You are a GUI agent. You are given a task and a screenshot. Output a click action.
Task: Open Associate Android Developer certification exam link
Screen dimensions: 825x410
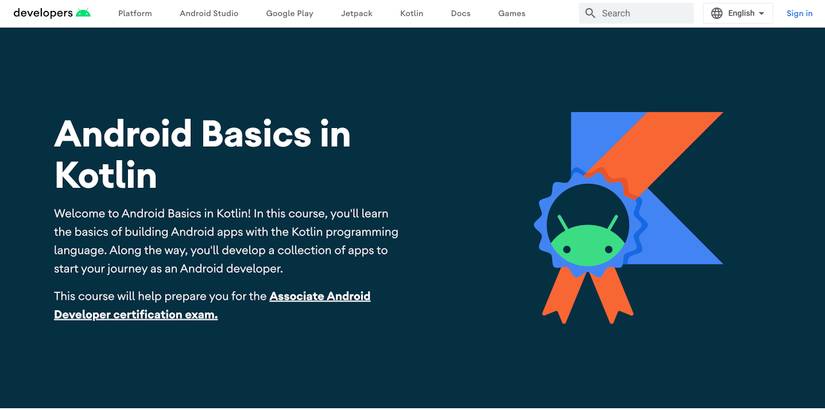(212, 305)
